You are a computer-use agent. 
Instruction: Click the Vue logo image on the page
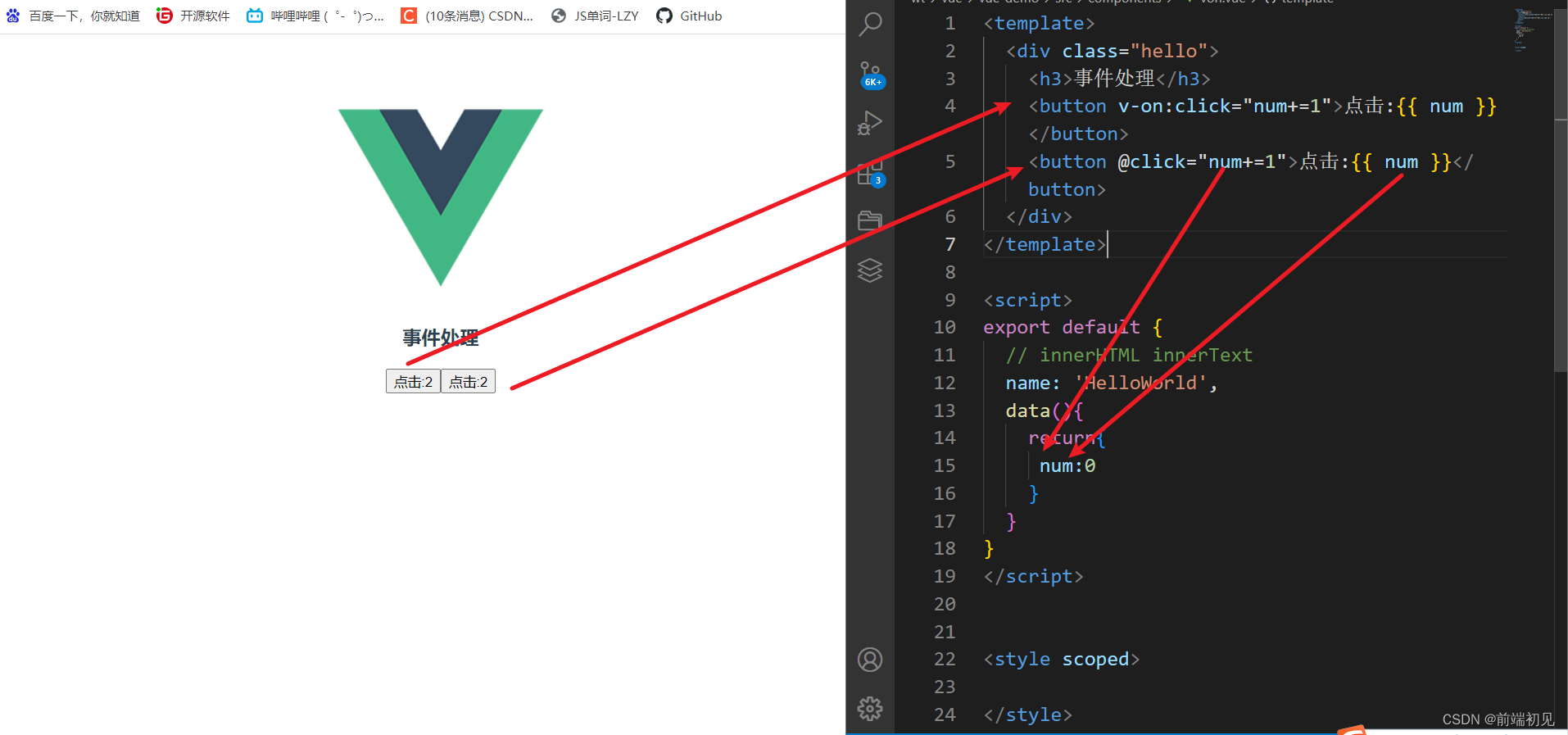pyautogui.click(x=441, y=197)
